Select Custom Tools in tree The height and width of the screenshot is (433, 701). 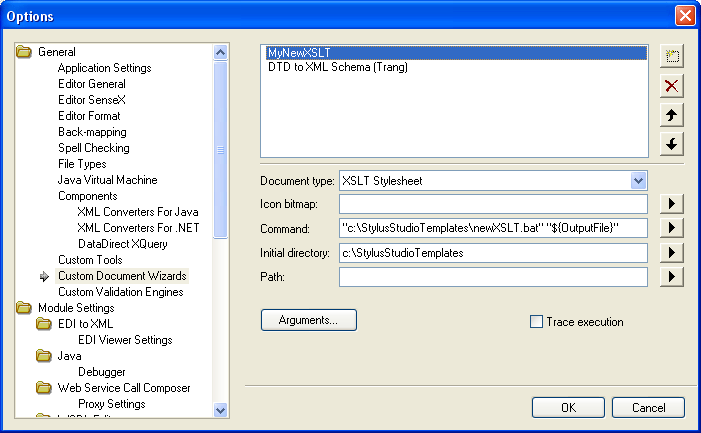(89, 260)
